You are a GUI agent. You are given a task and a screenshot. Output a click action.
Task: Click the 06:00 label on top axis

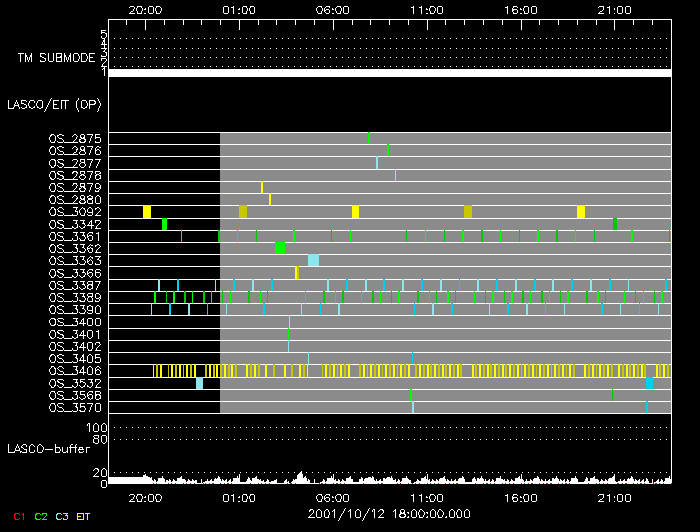332,9
